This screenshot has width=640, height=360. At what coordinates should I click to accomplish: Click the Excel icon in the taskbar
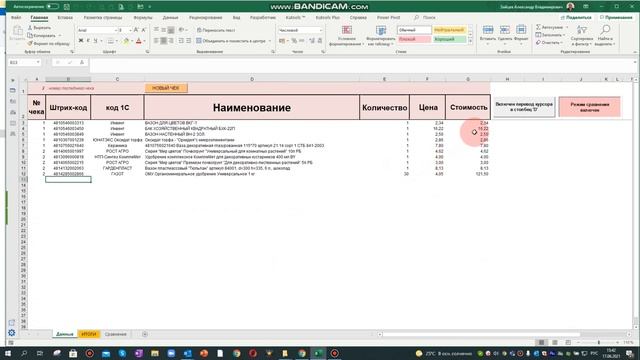(x=318, y=353)
